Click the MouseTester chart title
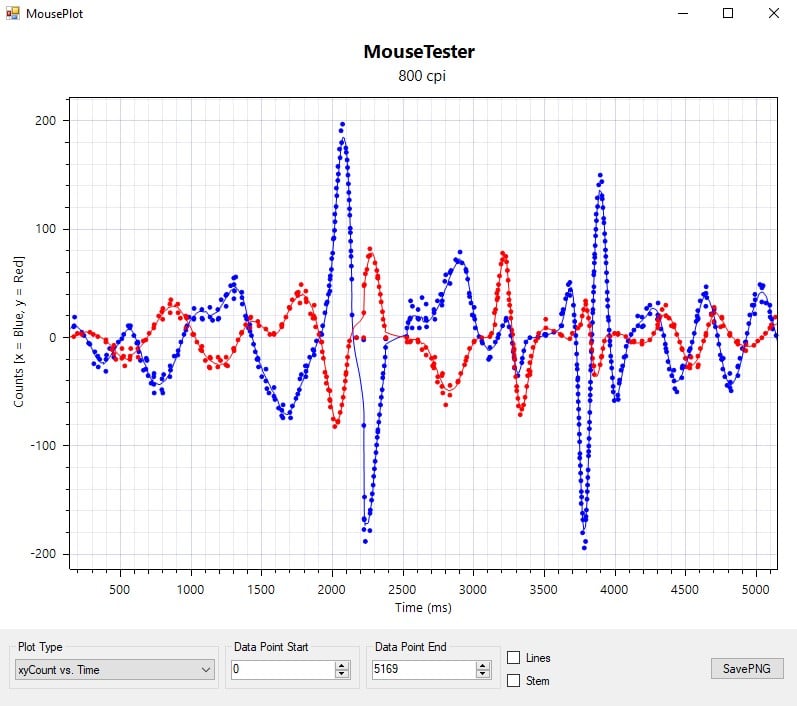797x706 pixels. (419, 51)
